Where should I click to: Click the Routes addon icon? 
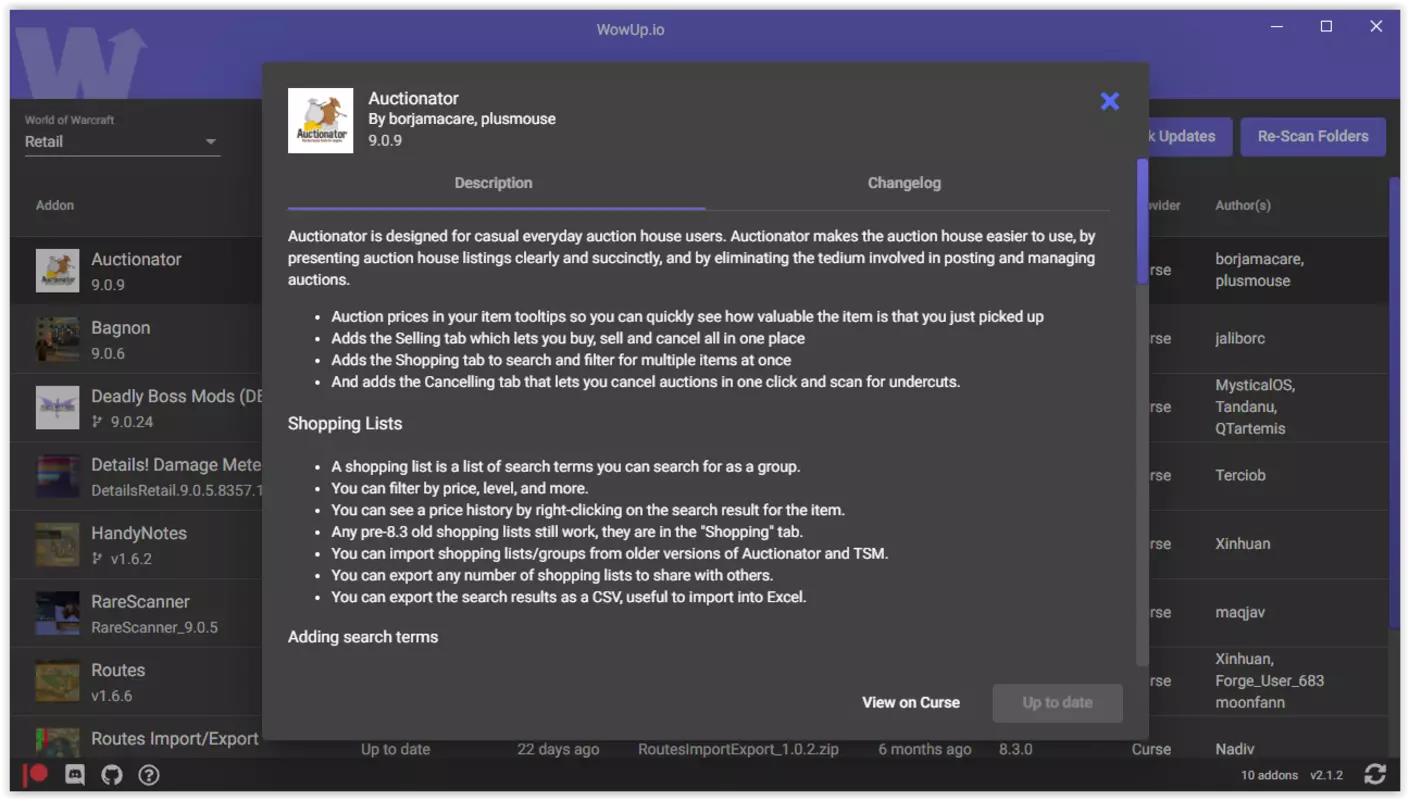pos(57,682)
